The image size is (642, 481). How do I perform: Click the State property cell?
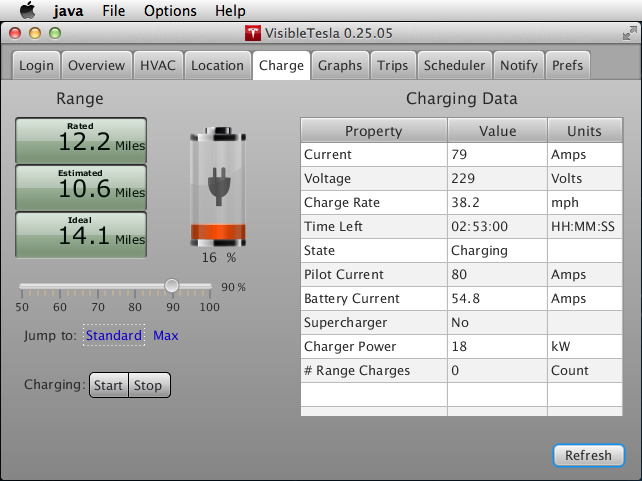click(374, 250)
